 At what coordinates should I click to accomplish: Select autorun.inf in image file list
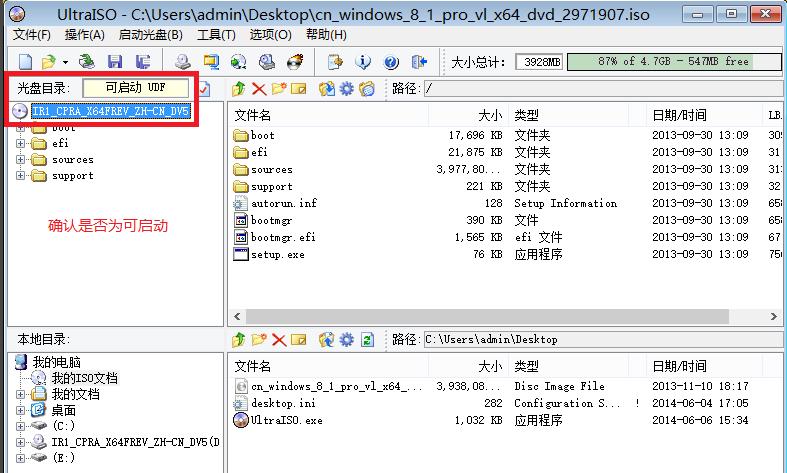tap(284, 203)
